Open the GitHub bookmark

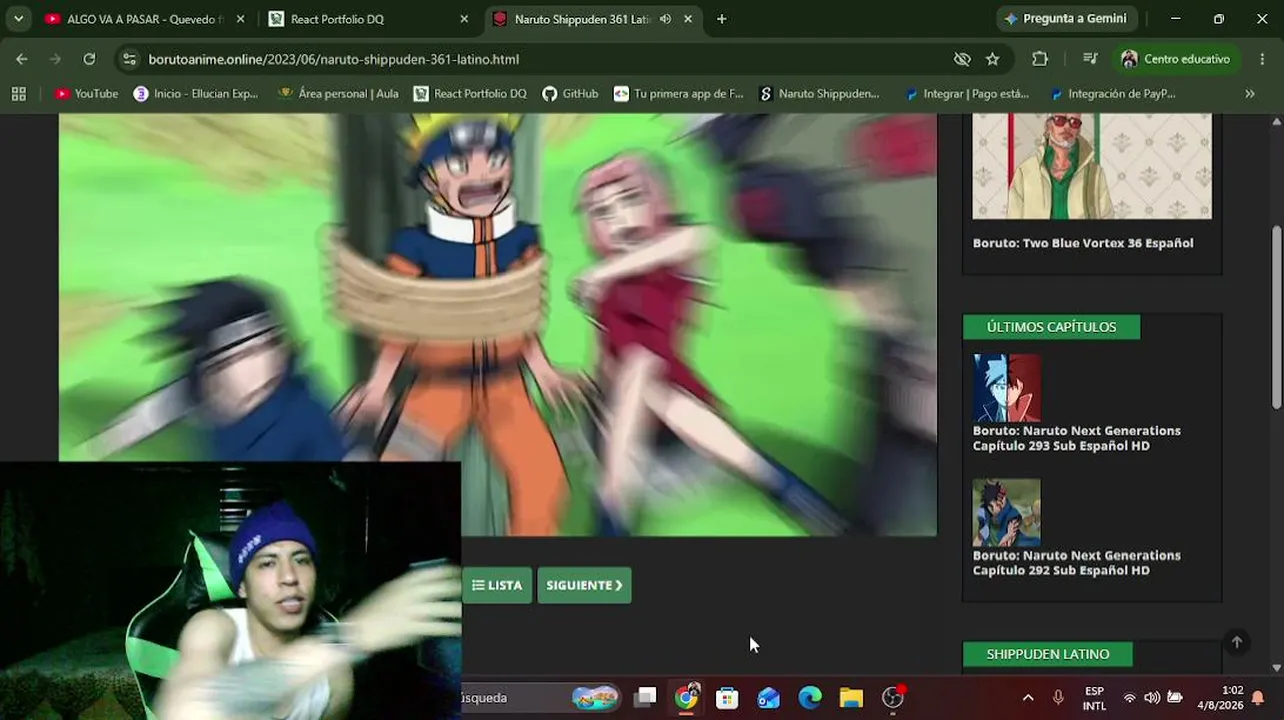pos(570,93)
